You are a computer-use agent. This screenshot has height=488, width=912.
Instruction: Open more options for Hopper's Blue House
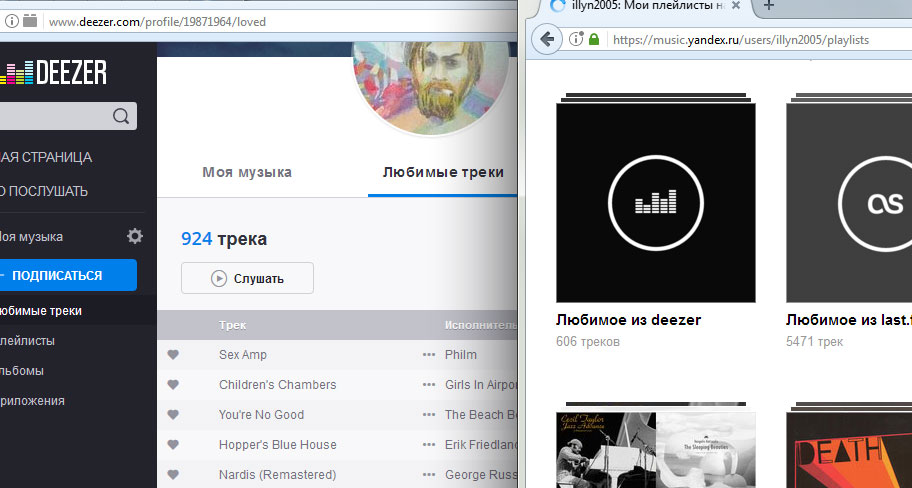point(429,445)
